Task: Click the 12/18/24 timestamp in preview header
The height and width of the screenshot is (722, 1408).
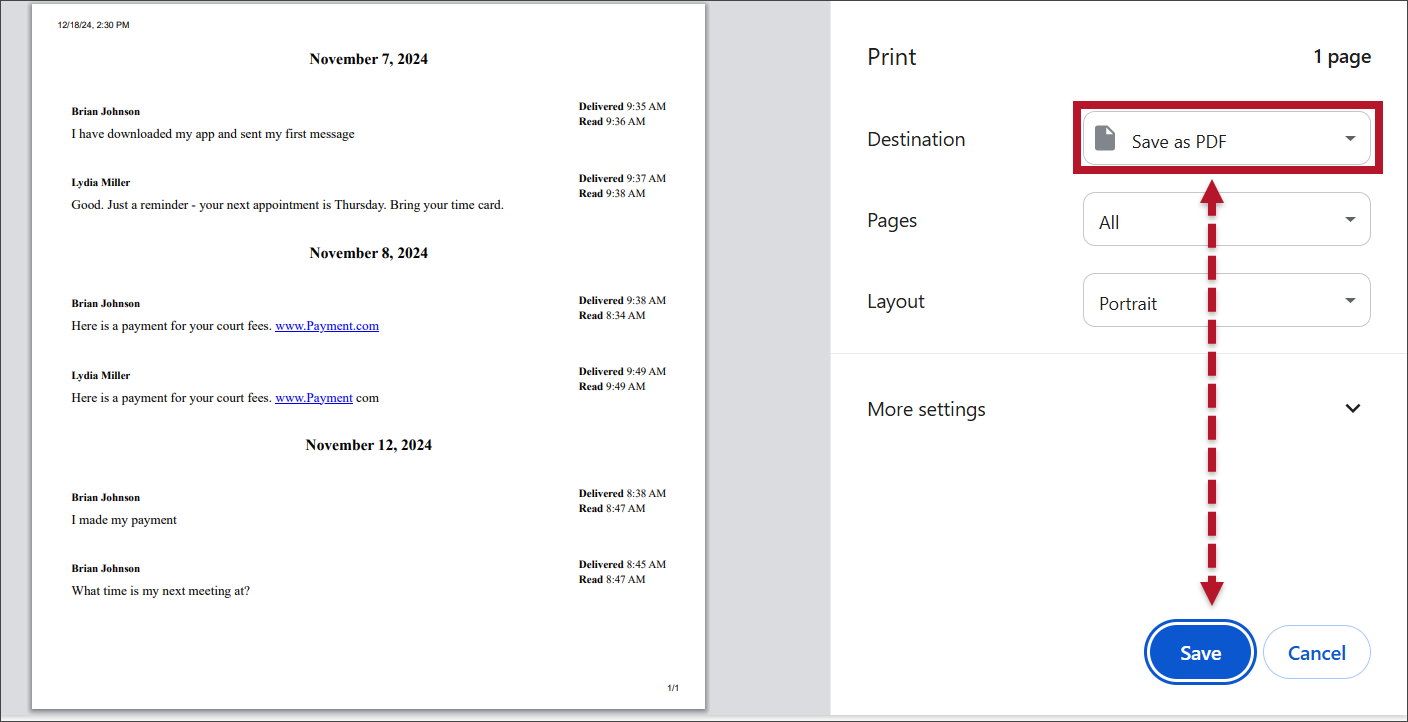Action: point(93,25)
